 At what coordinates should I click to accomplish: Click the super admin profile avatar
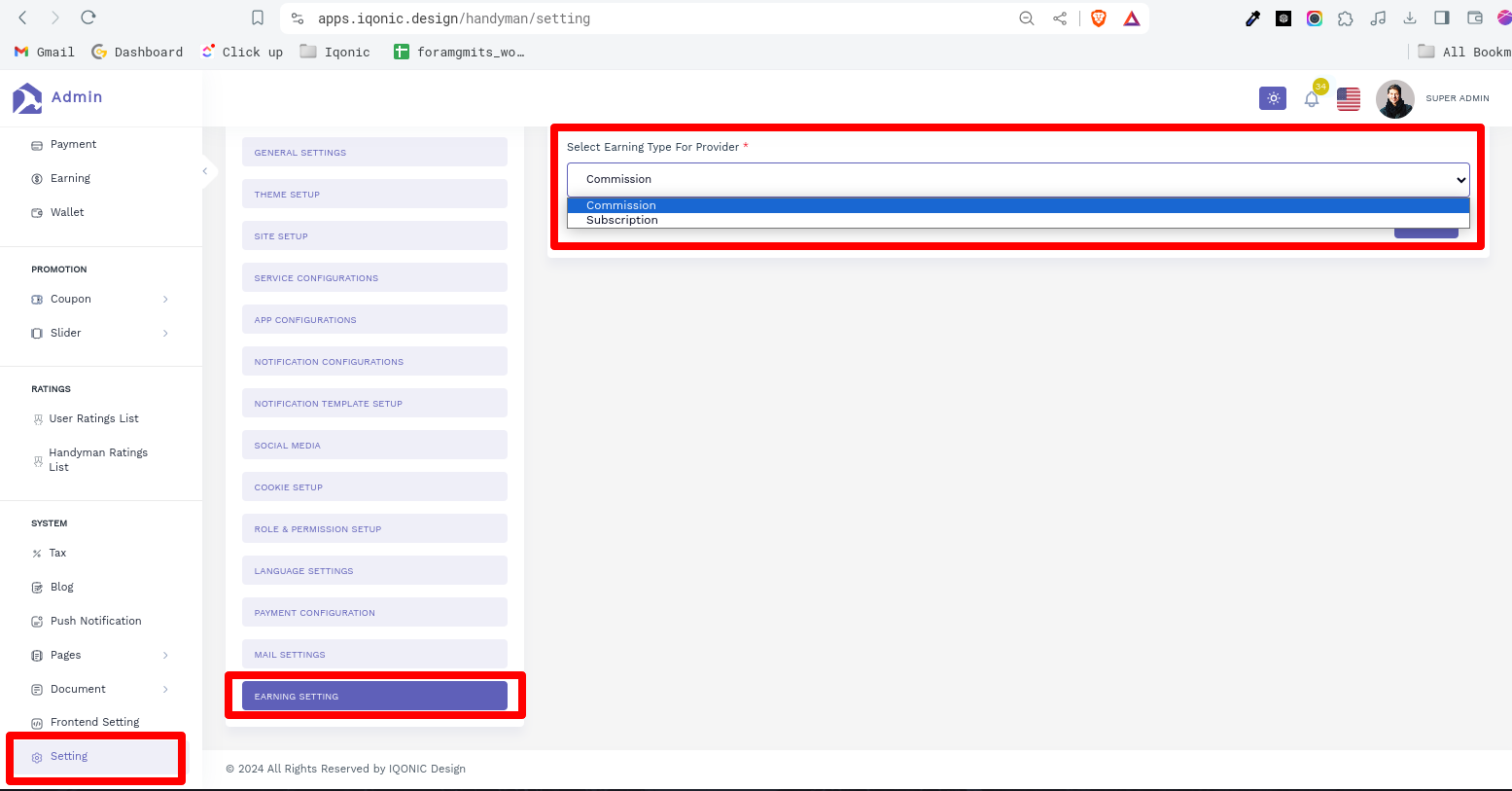coord(1394,99)
